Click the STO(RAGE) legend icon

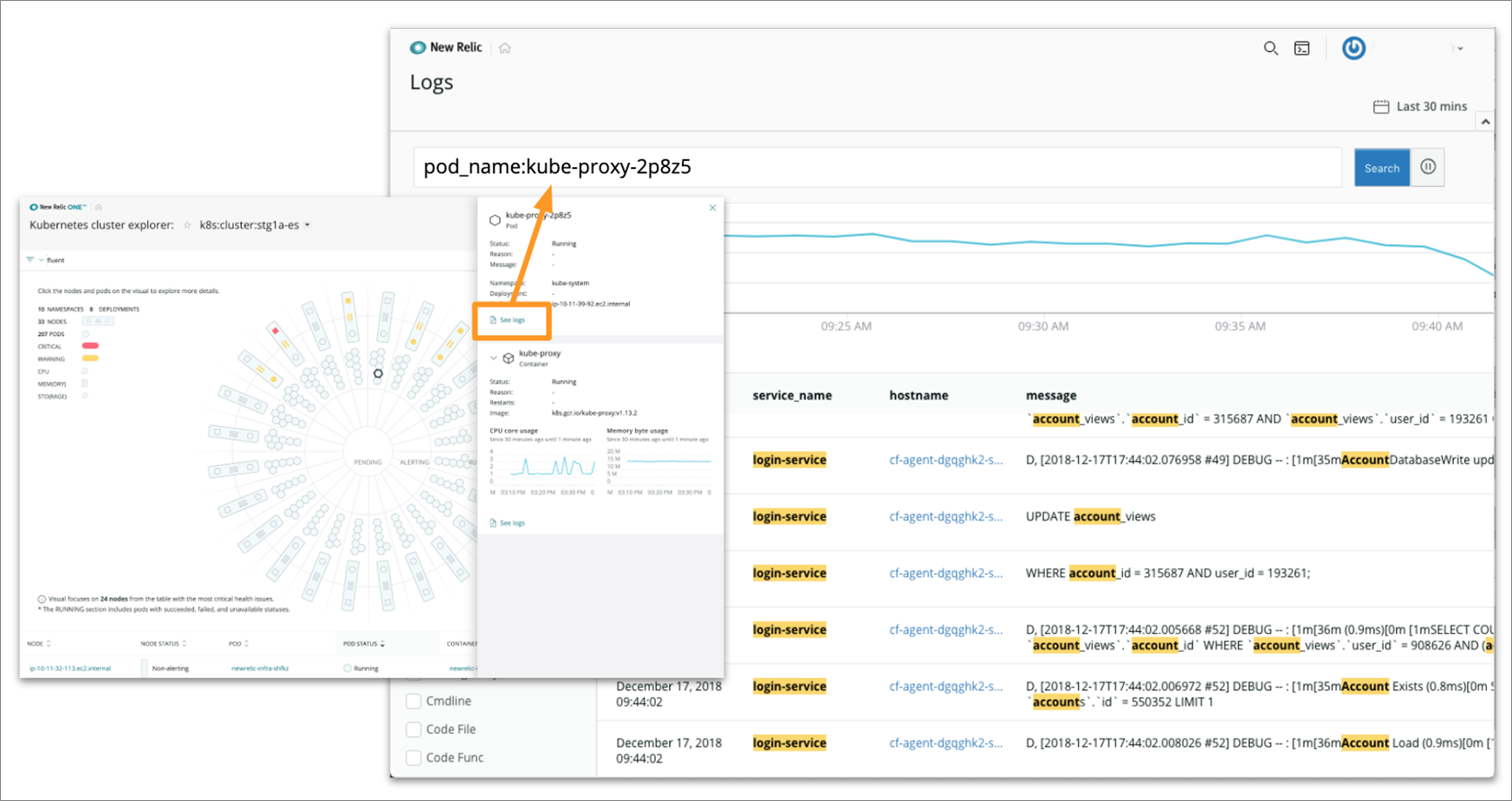click(x=85, y=396)
